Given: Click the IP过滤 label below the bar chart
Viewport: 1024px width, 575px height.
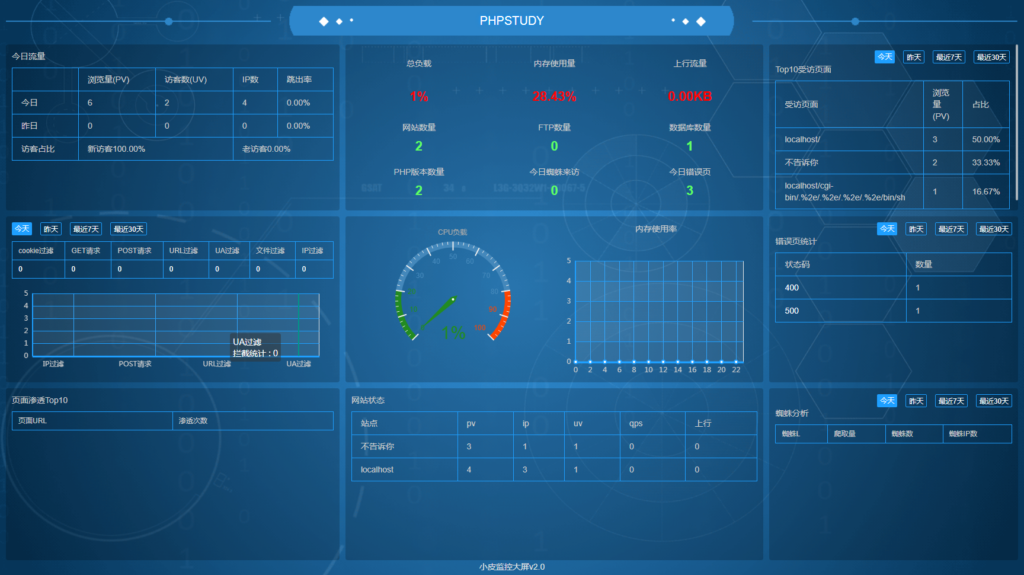Looking at the screenshot, I should click(54, 364).
